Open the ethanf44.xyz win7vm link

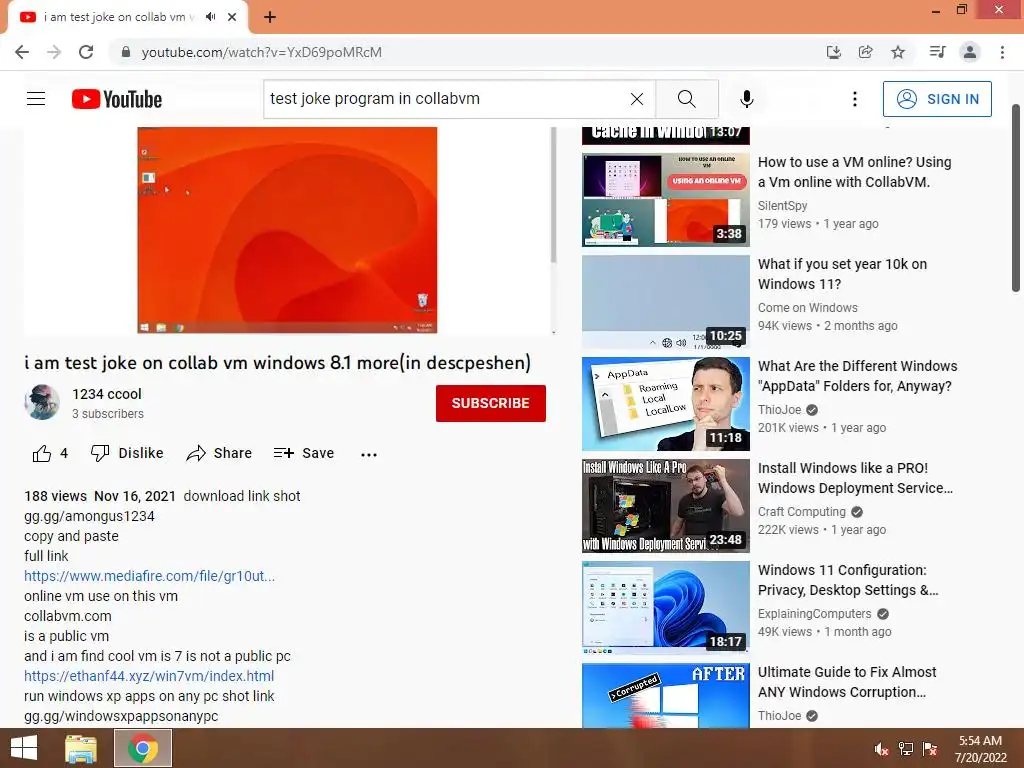pyautogui.click(x=149, y=676)
